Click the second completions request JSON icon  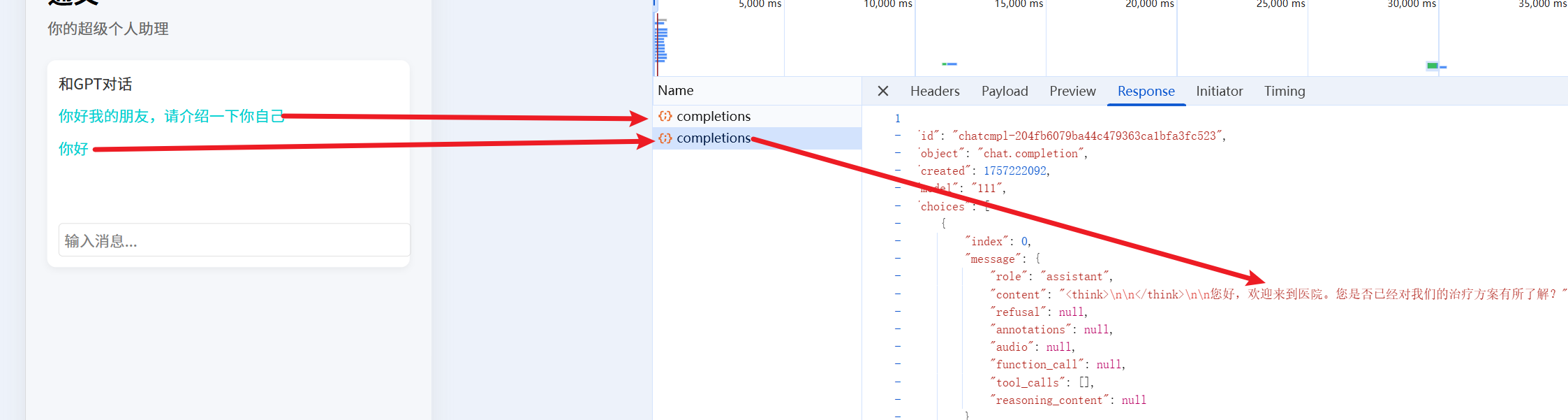coord(665,138)
